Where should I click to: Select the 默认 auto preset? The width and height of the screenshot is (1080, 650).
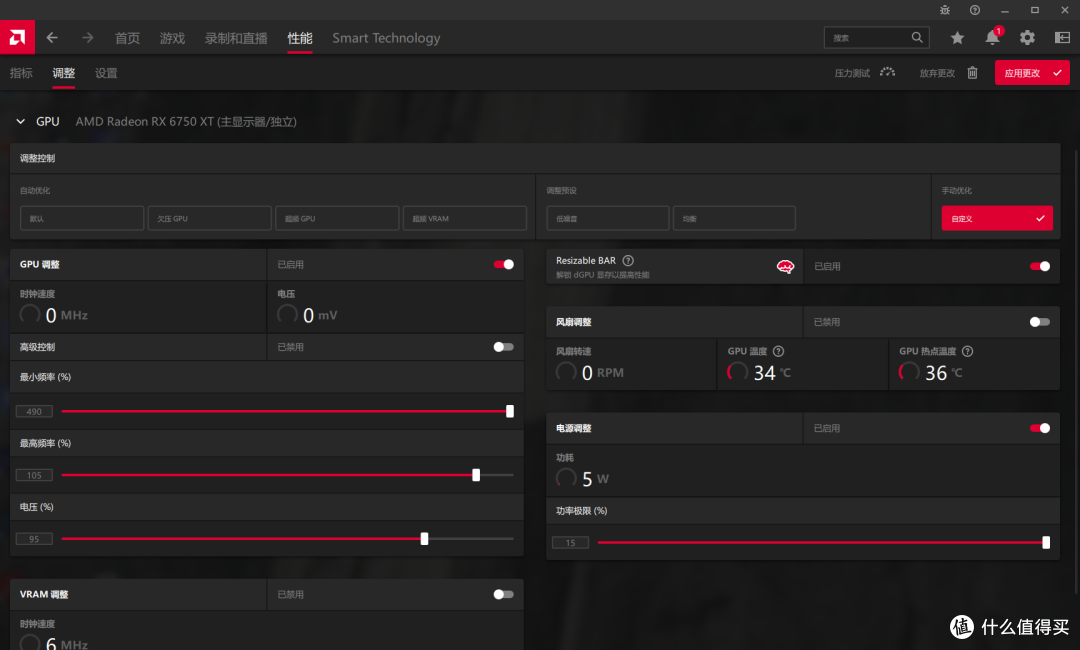(x=82, y=218)
